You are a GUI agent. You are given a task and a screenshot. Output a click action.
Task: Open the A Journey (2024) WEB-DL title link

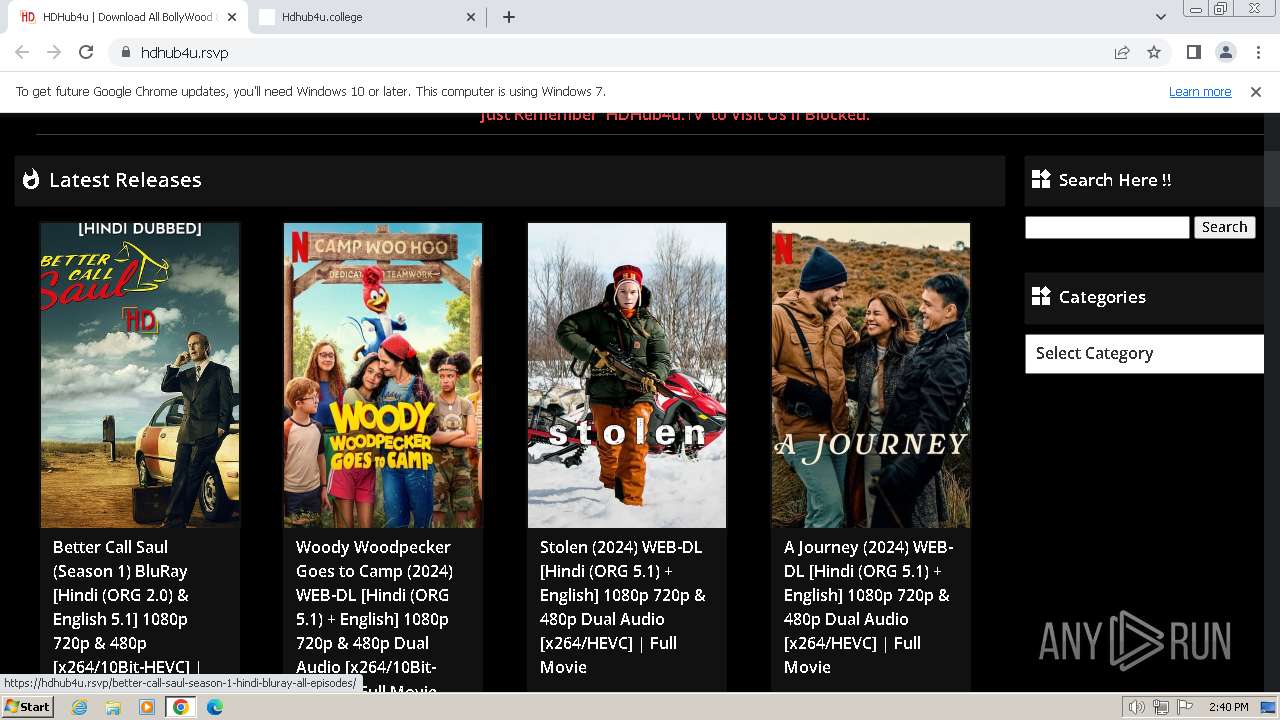(x=869, y=607)
